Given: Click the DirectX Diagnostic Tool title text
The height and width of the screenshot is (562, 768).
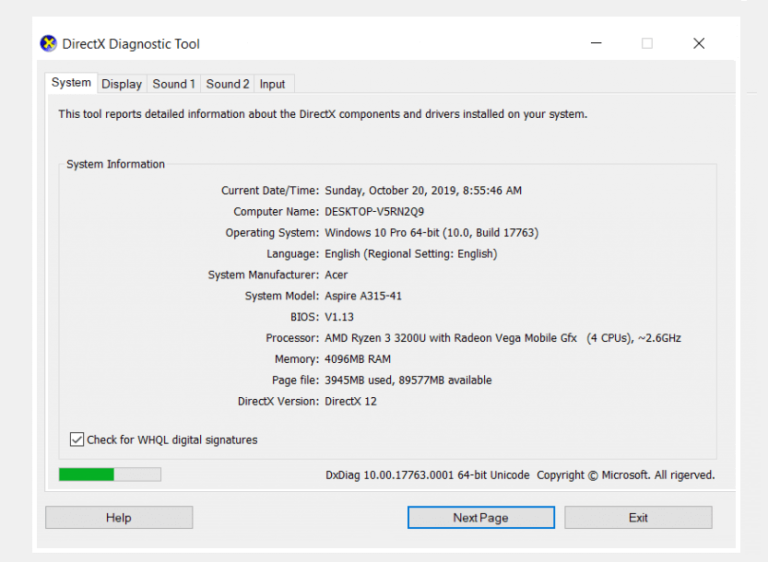Looking at the screenshot, I should click(x=131, y=44).
